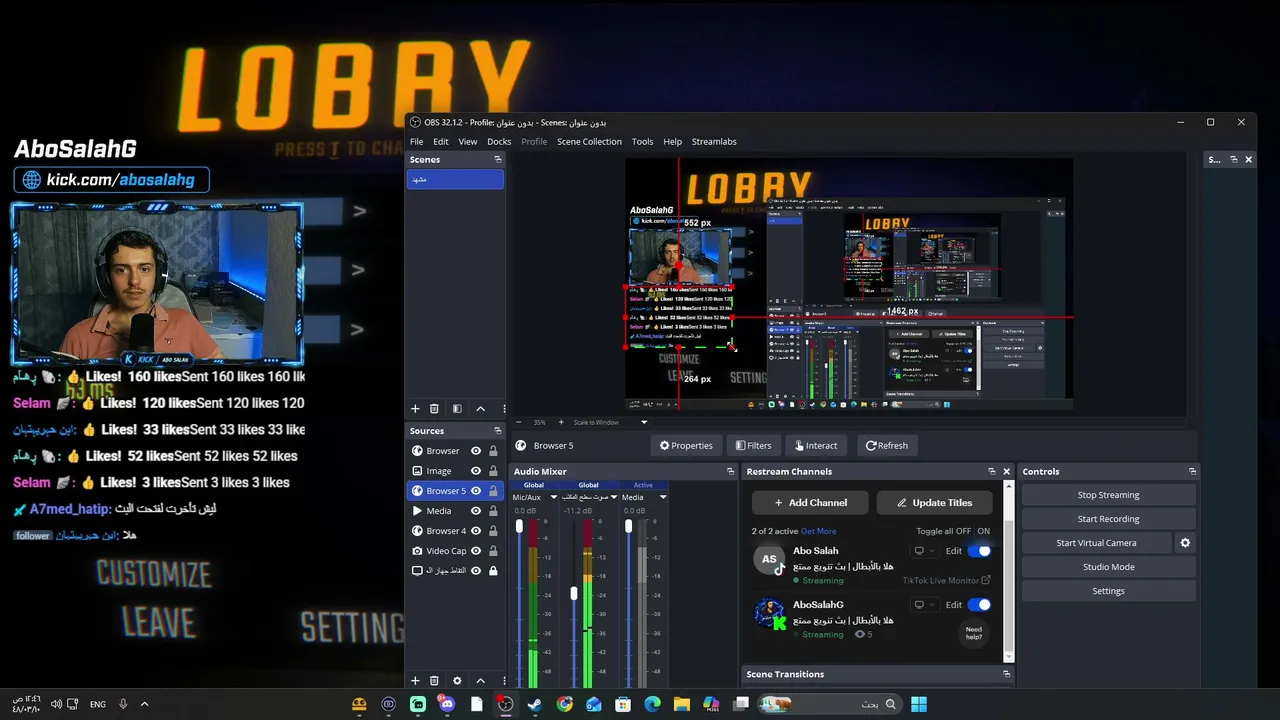
Task: Undock the Sources panel
Action: 498,431
